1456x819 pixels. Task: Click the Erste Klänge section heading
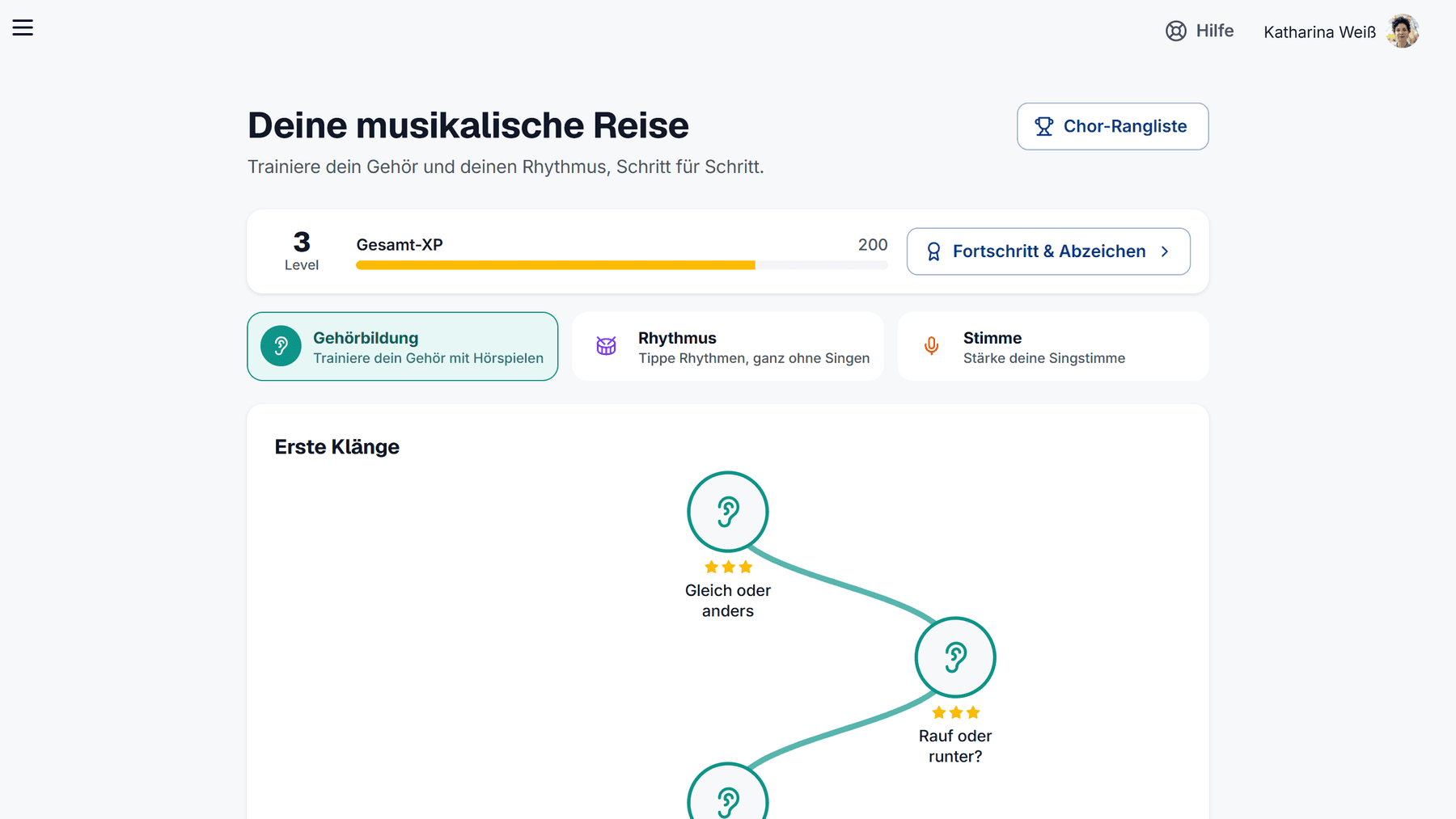(x=336, y=447)
